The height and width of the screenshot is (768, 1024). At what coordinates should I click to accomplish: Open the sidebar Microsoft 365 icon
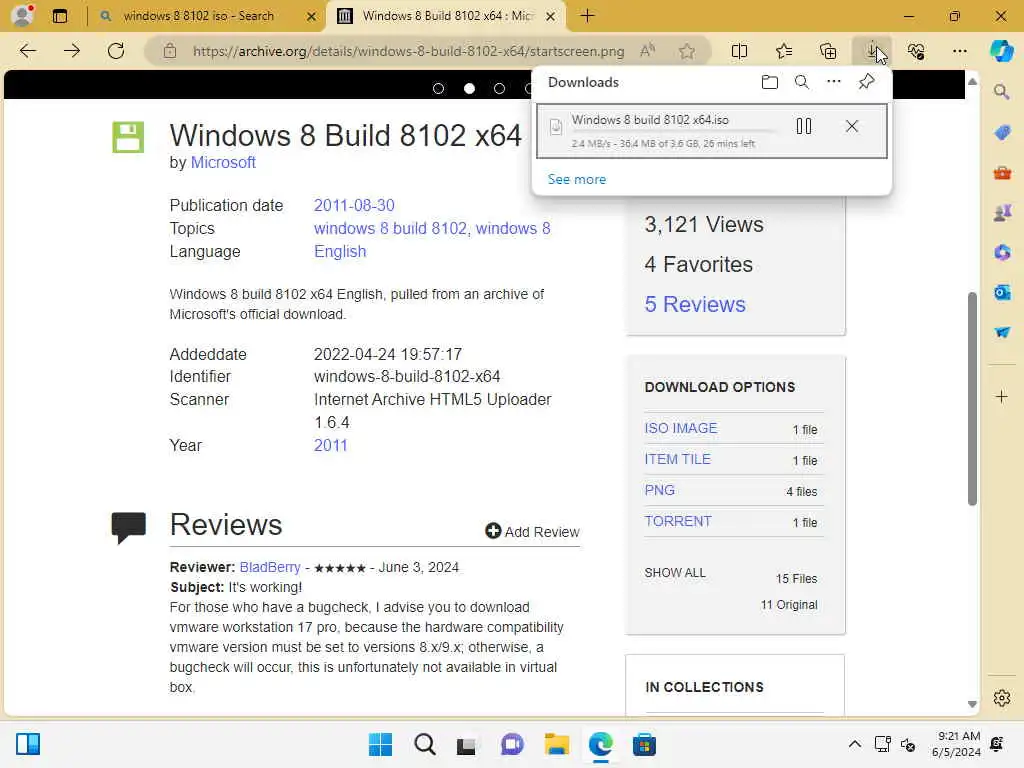point(1002,252)
